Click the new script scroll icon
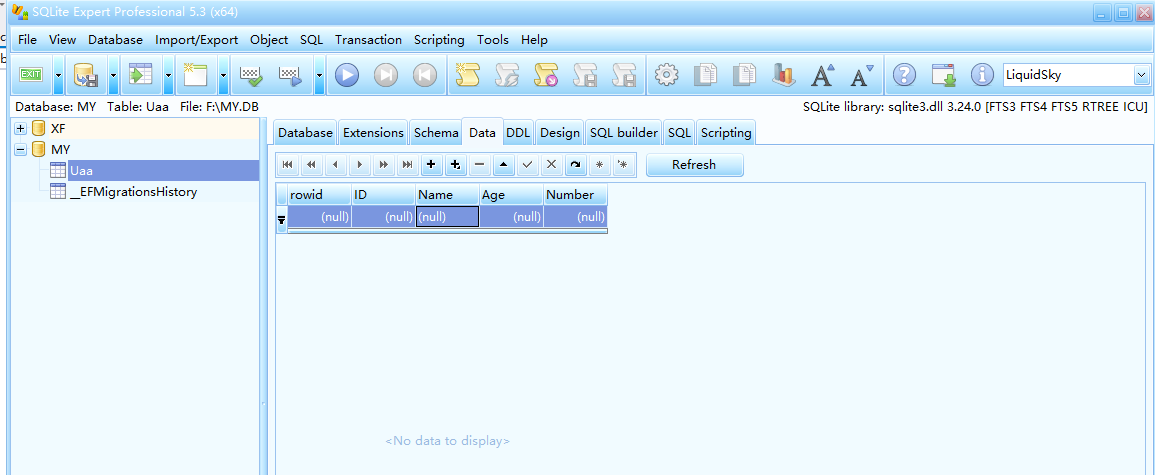1155x475 pixels. point(468,74)
